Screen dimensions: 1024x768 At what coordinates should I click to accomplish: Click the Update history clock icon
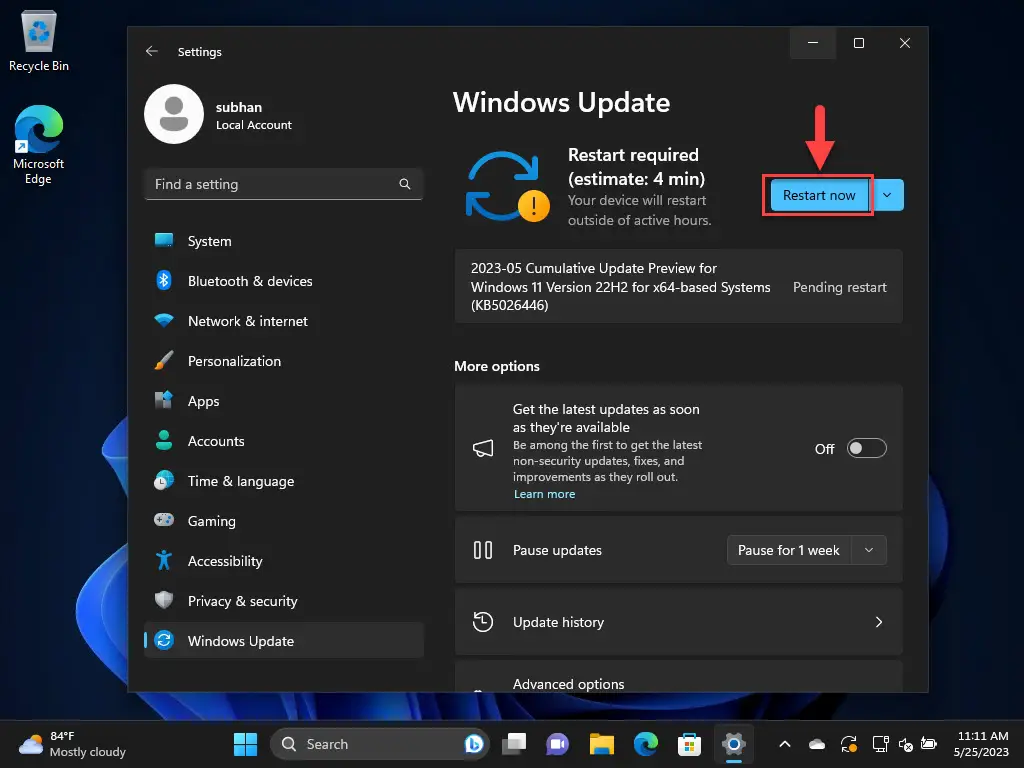[x=483, y=622]
